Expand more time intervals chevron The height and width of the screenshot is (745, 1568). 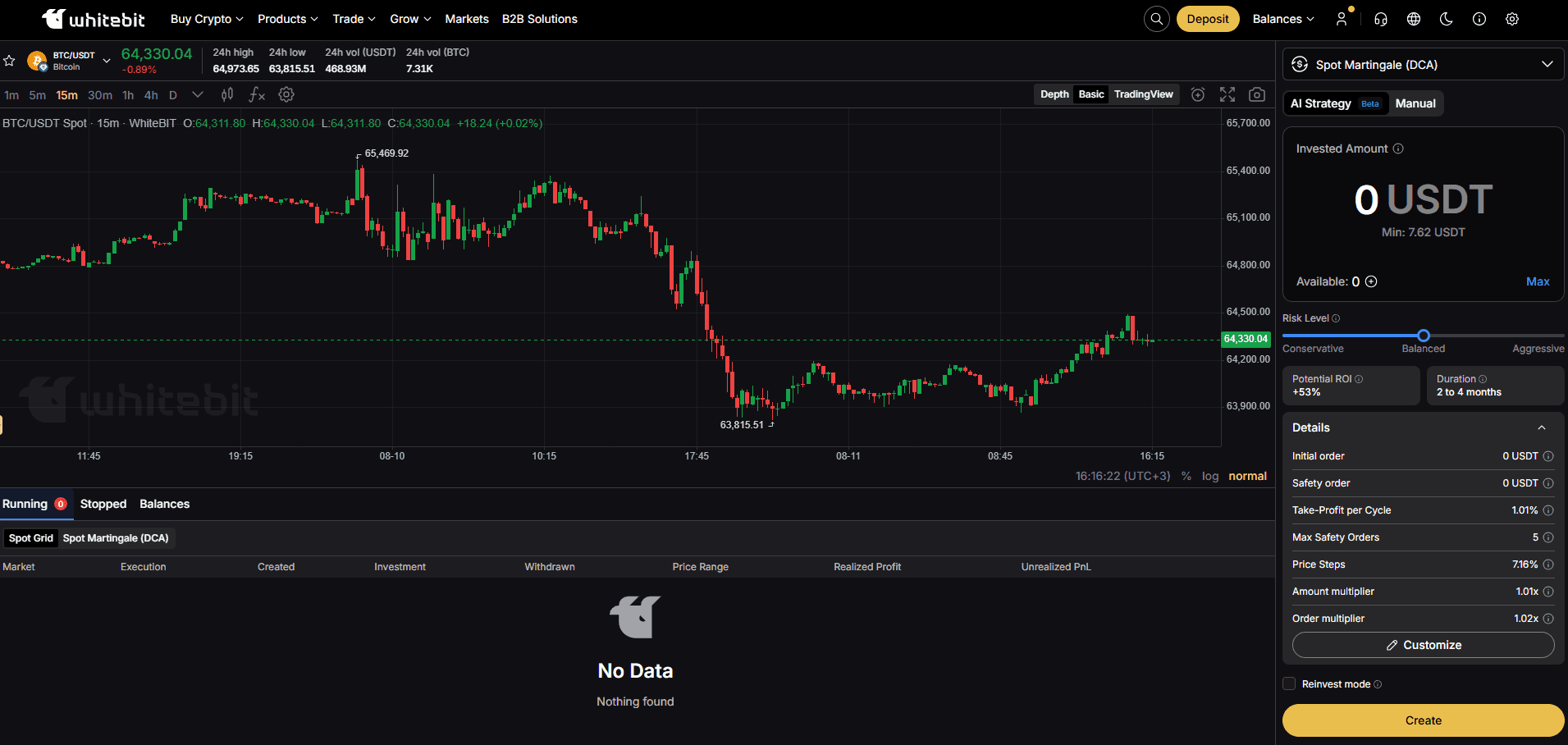[198, 94]
